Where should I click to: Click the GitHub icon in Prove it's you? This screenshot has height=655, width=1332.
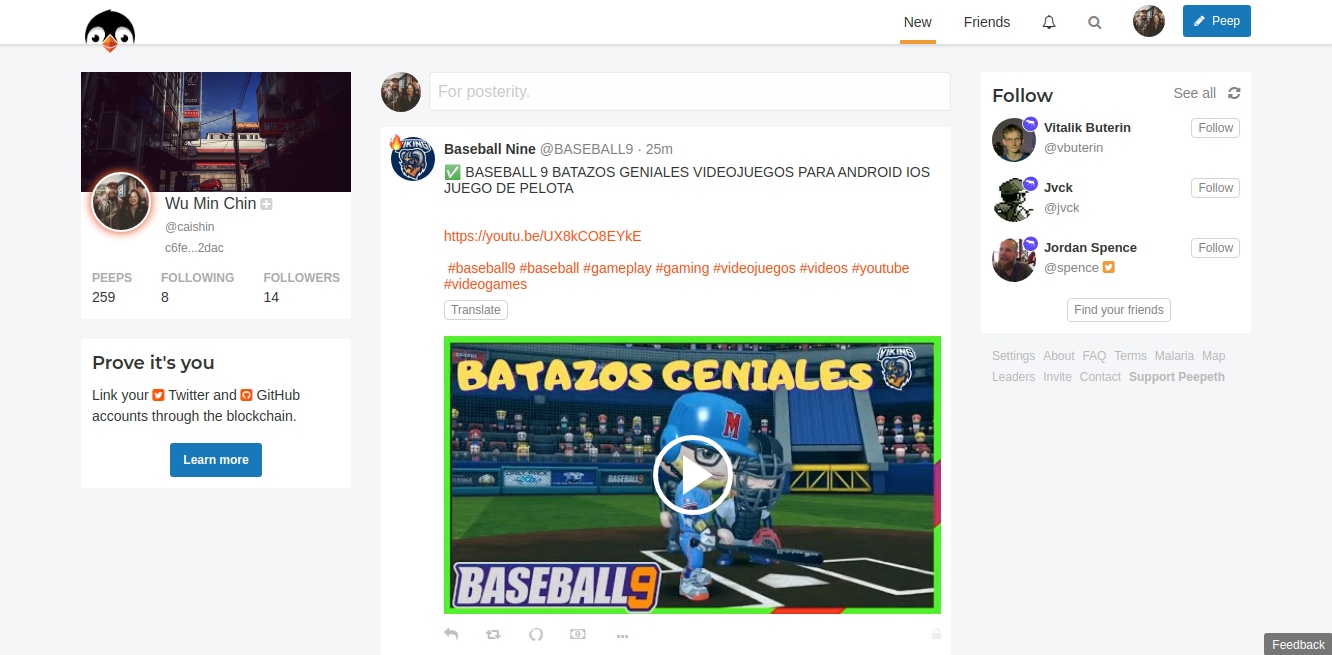click(246, 395)
